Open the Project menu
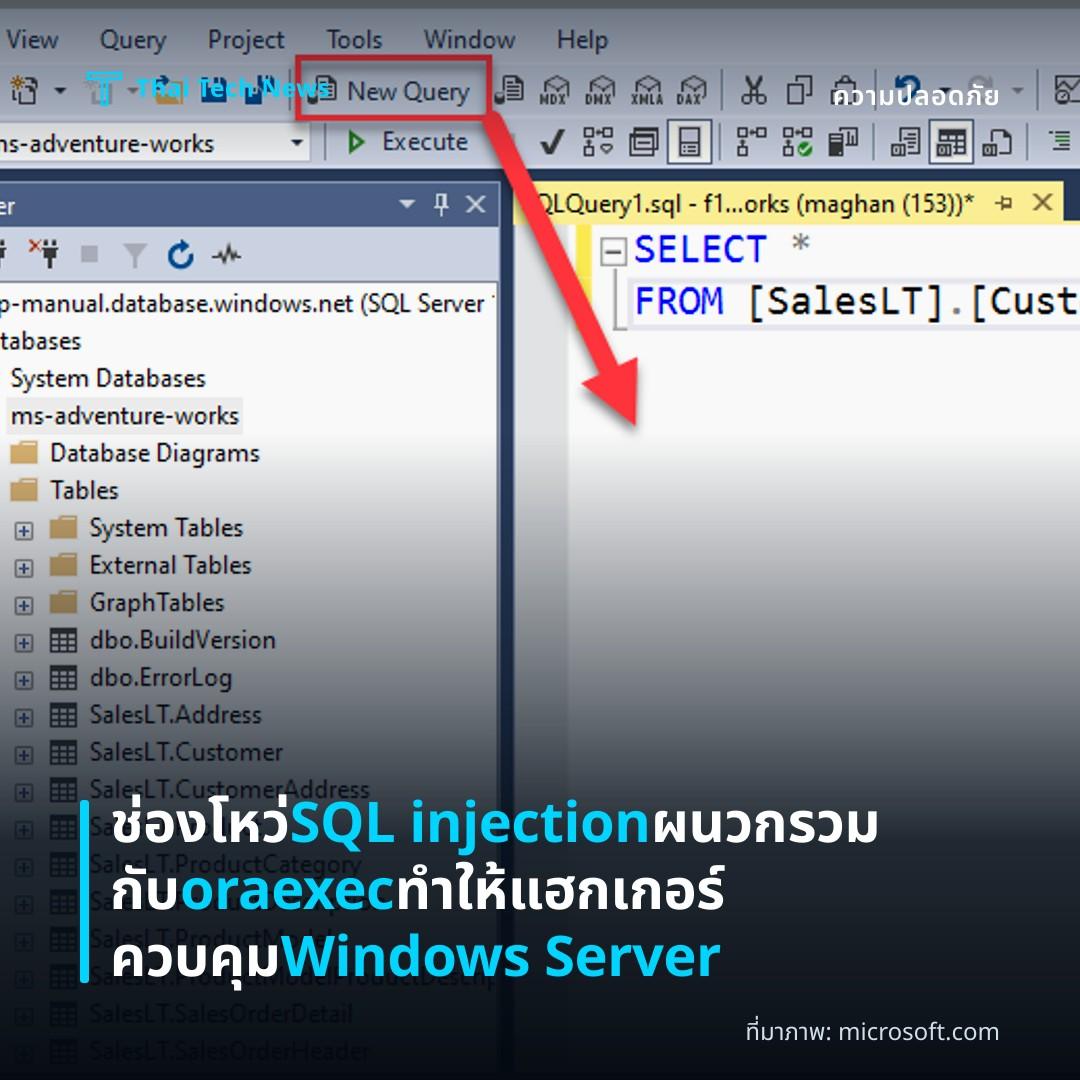1080x1080 pixels. [x=246, y=39]
